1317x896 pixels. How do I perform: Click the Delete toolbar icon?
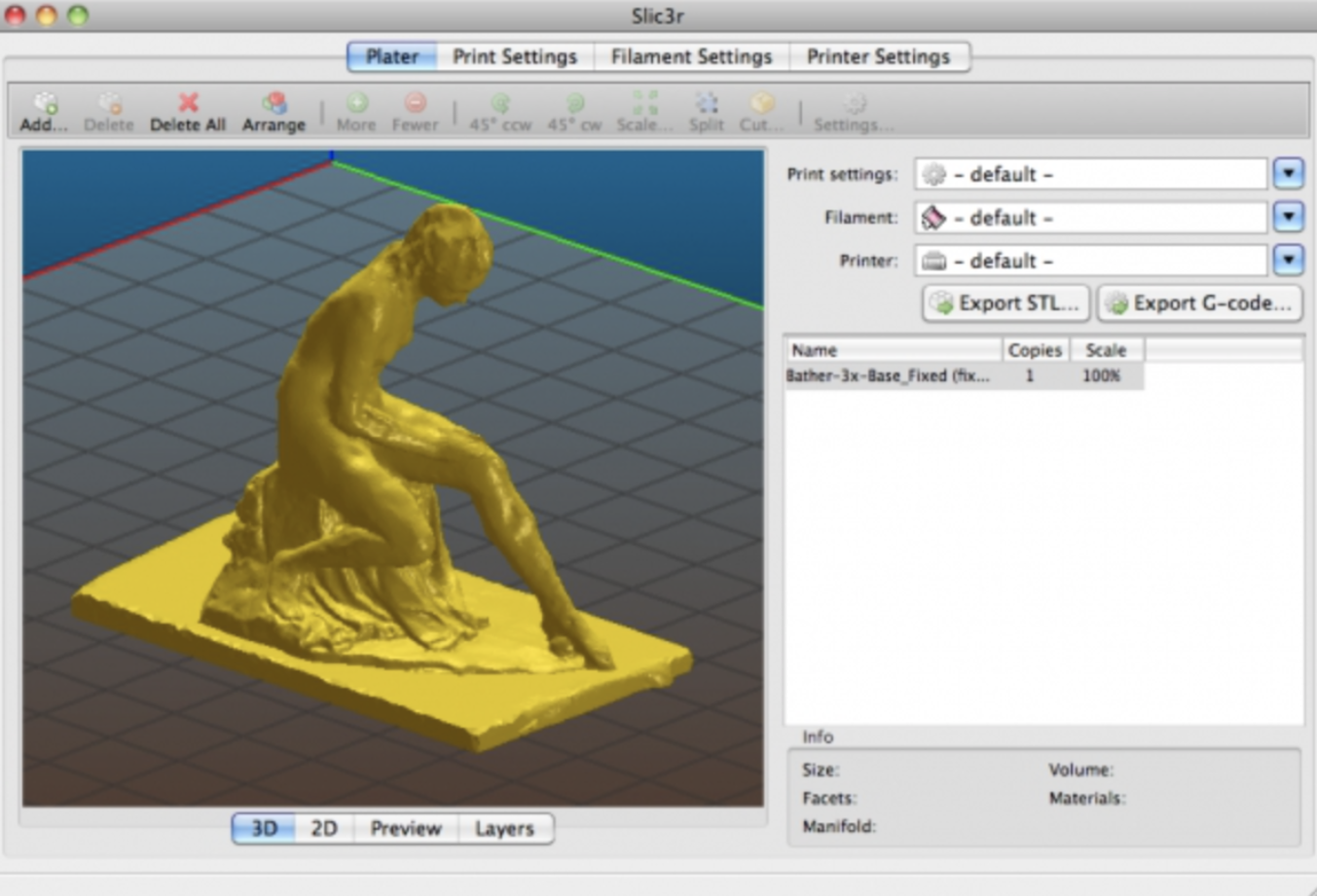coord(109,104)
